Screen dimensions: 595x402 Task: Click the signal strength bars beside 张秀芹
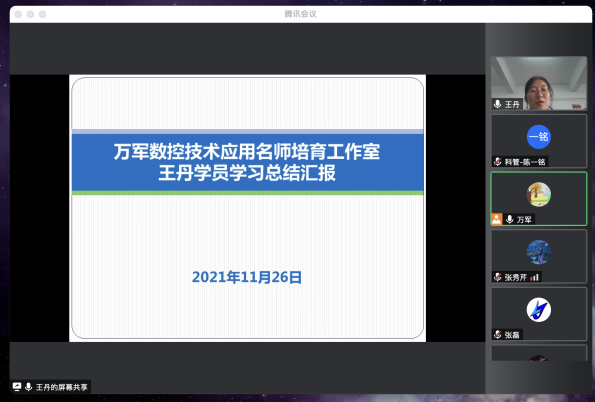point(534,277)
